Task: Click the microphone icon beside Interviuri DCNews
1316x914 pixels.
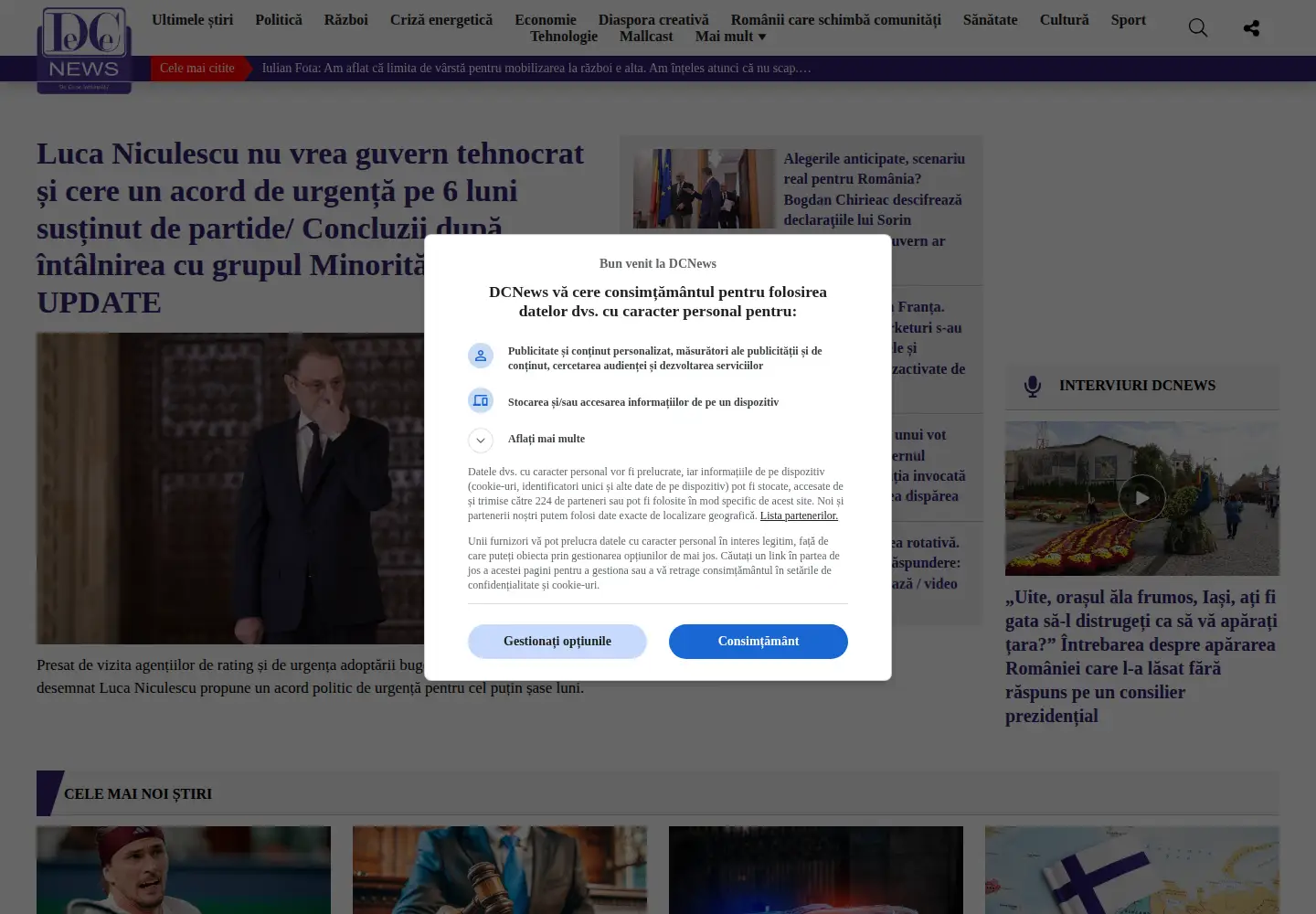Action: pos(1033,386)
